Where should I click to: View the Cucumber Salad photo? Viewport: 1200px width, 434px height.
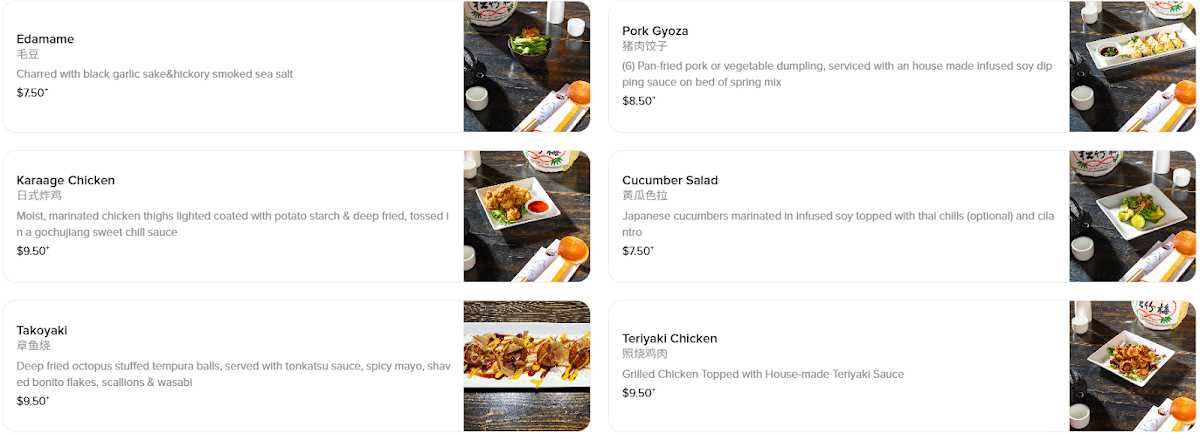point(1132,216)
